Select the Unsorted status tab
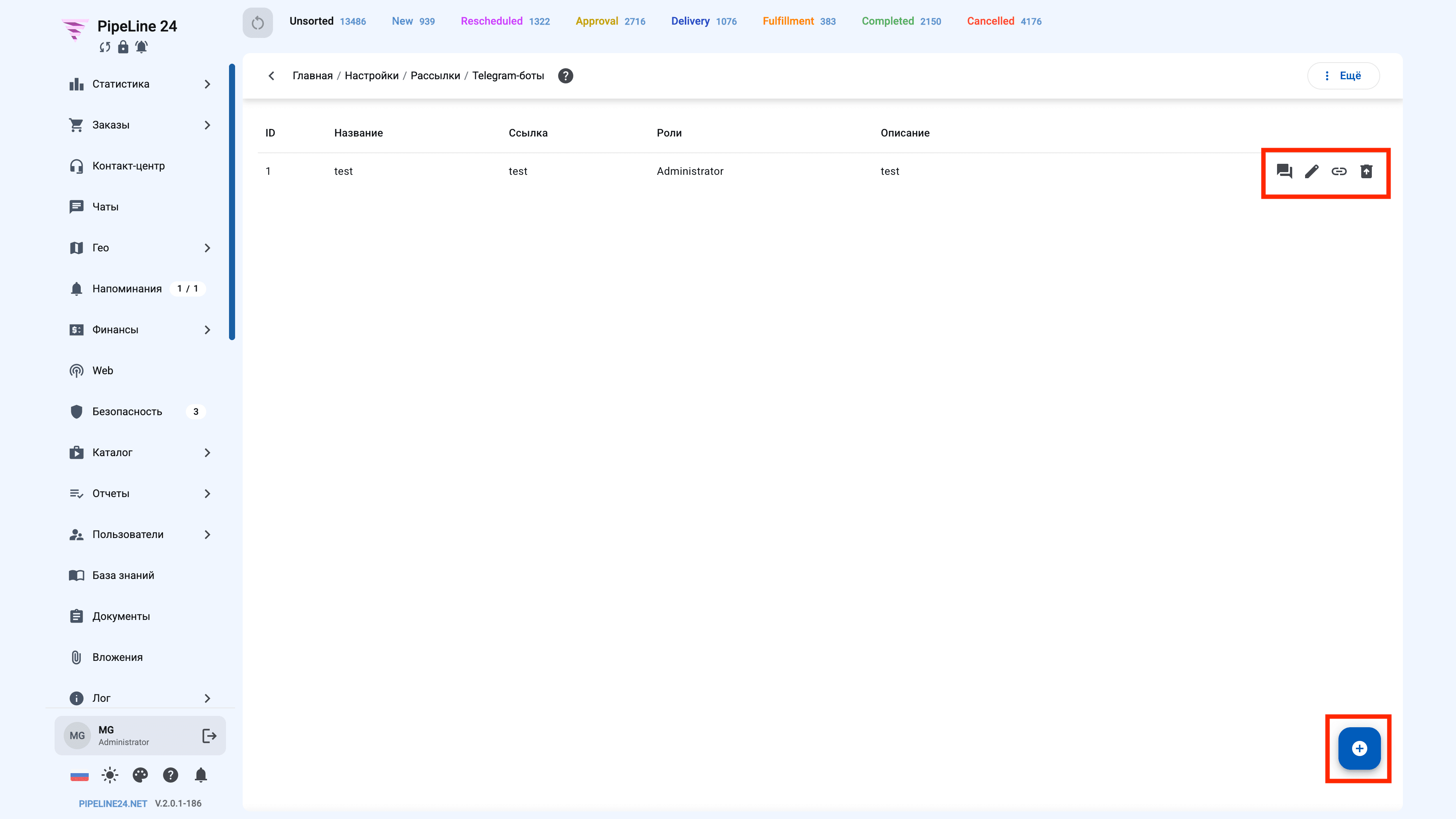 pyautogui.click(x=327, y=22)
